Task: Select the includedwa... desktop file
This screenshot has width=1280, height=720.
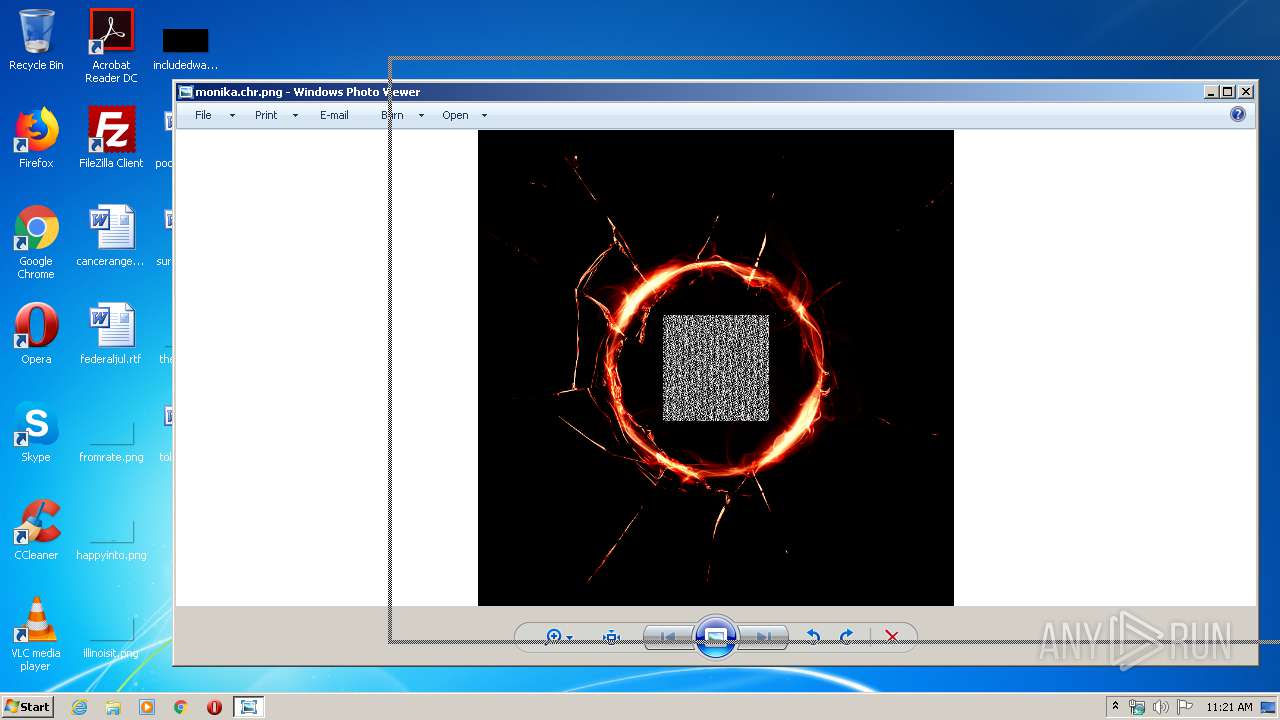Action: (x=185, y=48)
